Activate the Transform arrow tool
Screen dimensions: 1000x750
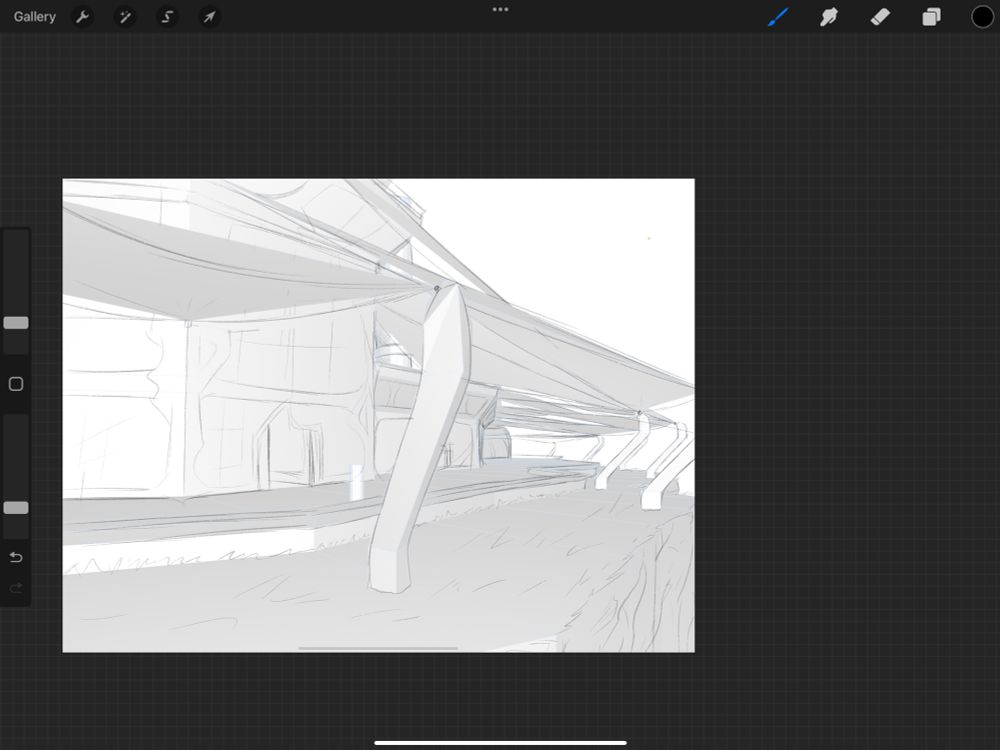pyautogui.click(x=209, y=17)
